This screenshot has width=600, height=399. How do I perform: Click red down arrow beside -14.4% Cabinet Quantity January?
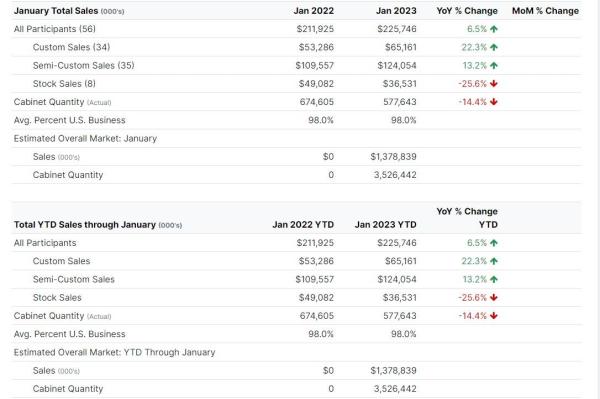click(x=494, y=102)
